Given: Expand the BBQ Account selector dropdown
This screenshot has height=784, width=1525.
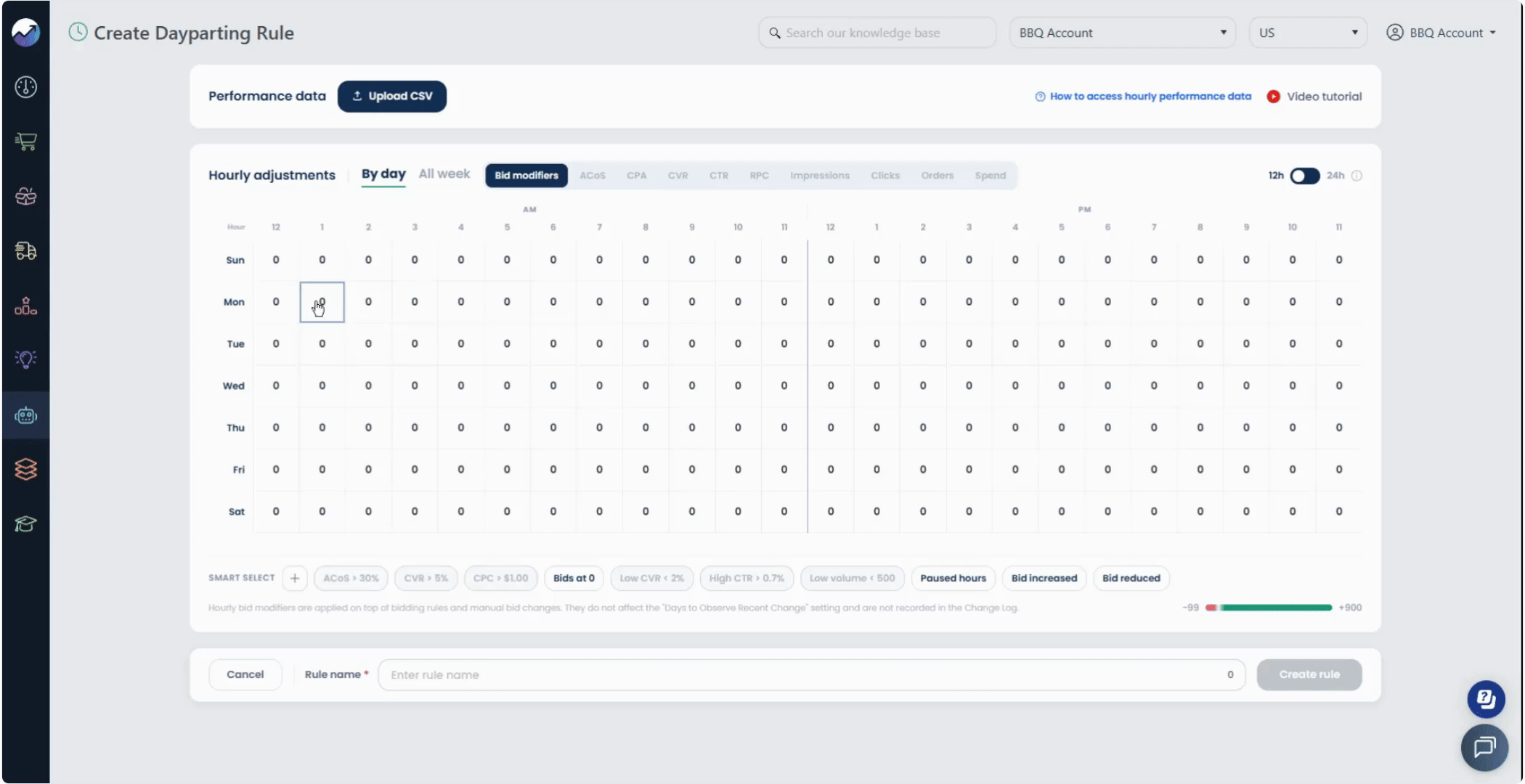Looking at the screenshot, I should pyautogui.click(x=1123, y=33).
